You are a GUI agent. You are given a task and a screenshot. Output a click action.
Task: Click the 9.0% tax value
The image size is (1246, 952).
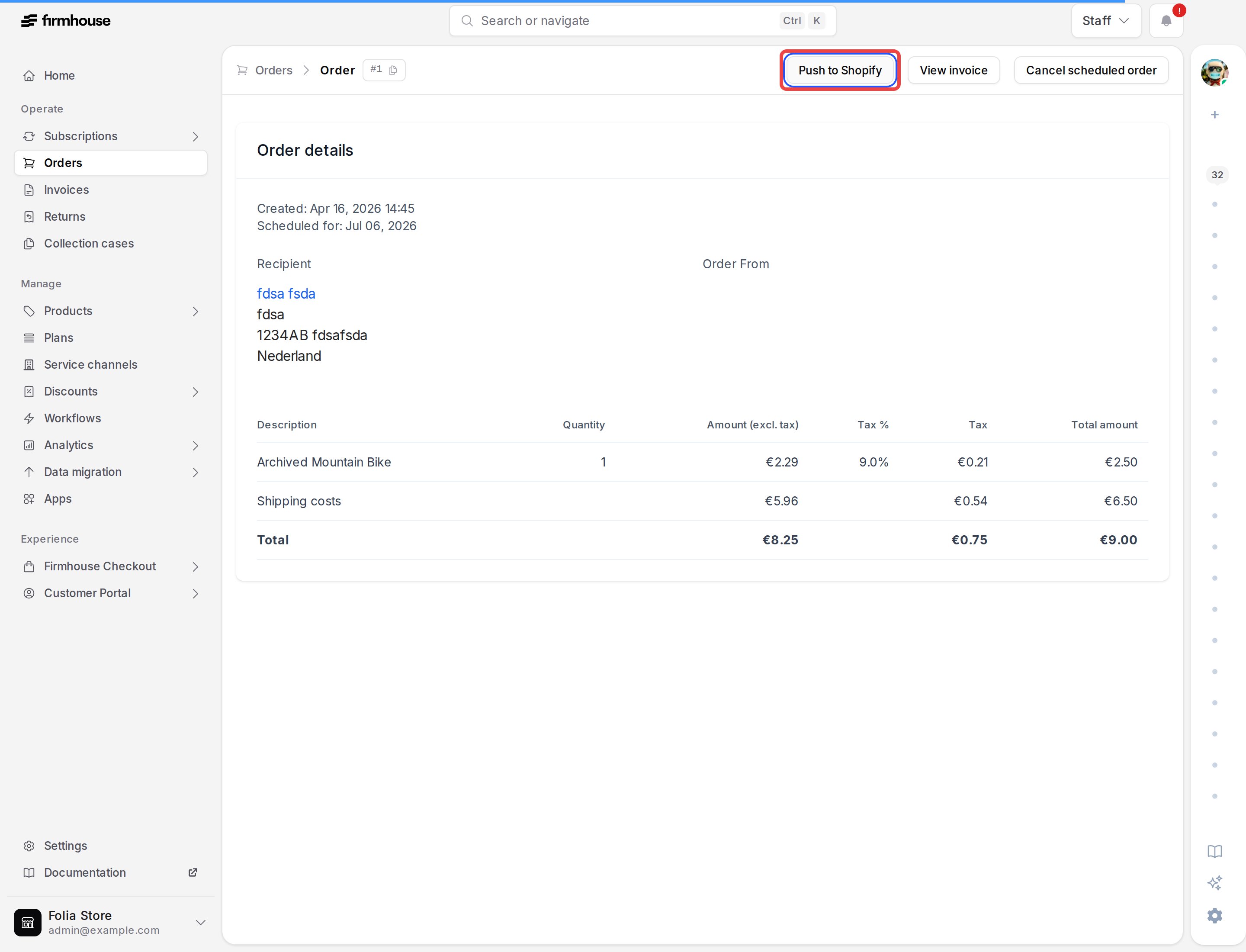coord(873,462)
